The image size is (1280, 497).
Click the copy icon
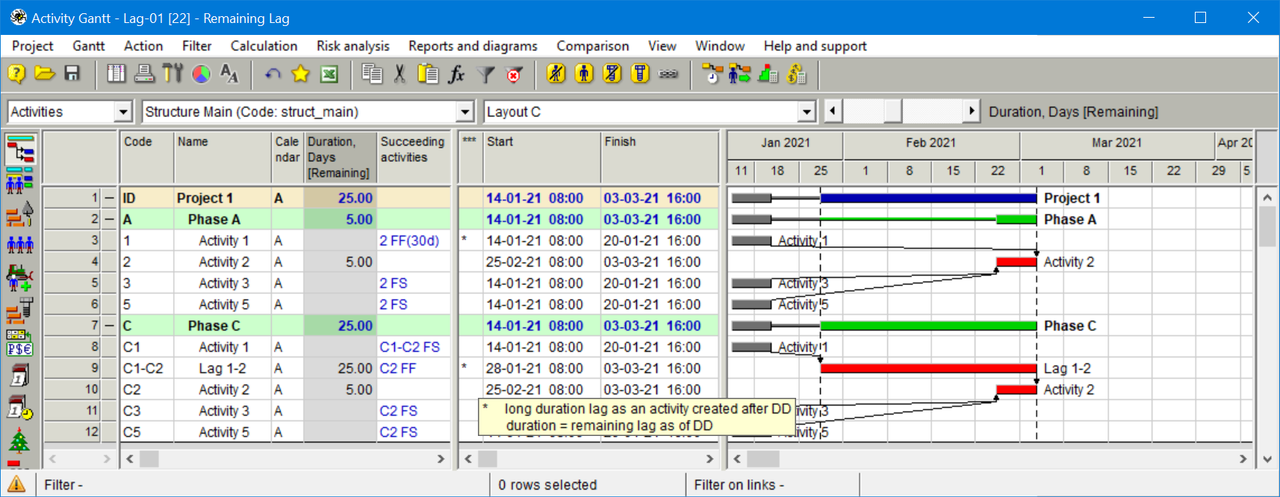click(x=373, y=74)
